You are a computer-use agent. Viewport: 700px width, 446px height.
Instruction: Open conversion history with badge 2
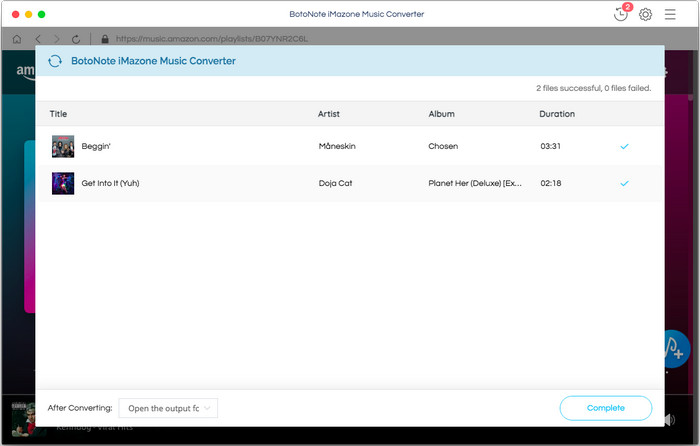621,14
